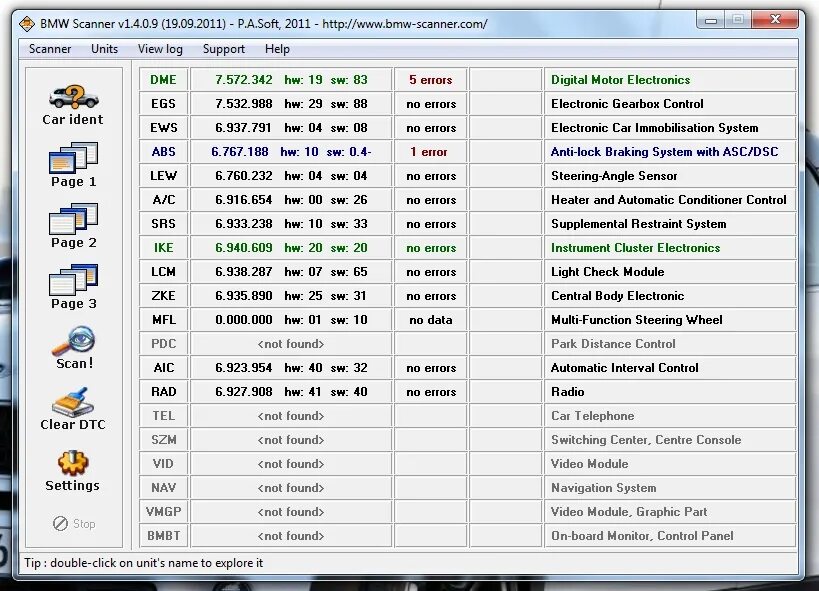Select the LCM unit name

(x=163, y=272)
